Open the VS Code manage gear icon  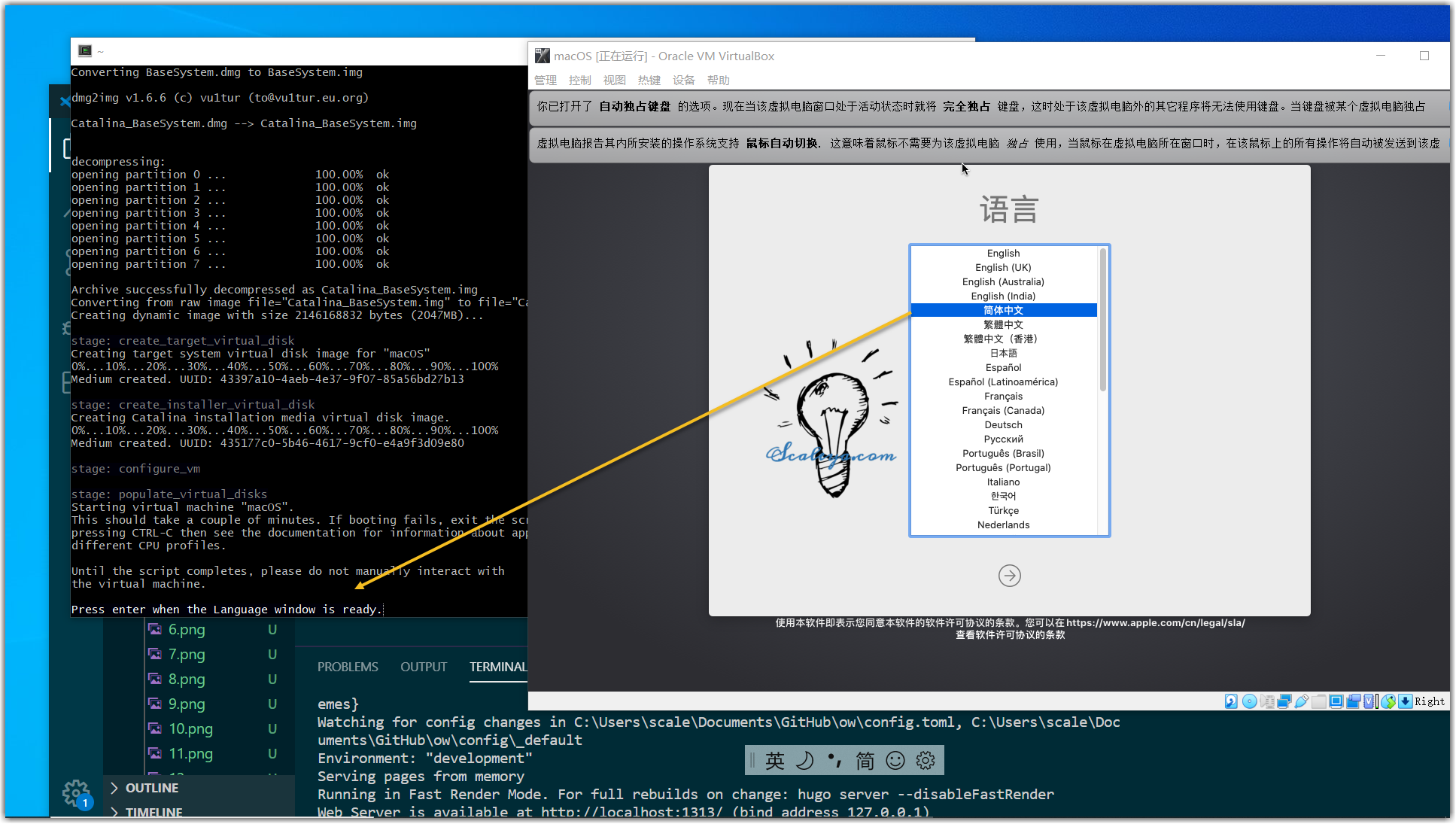[76, 792]
